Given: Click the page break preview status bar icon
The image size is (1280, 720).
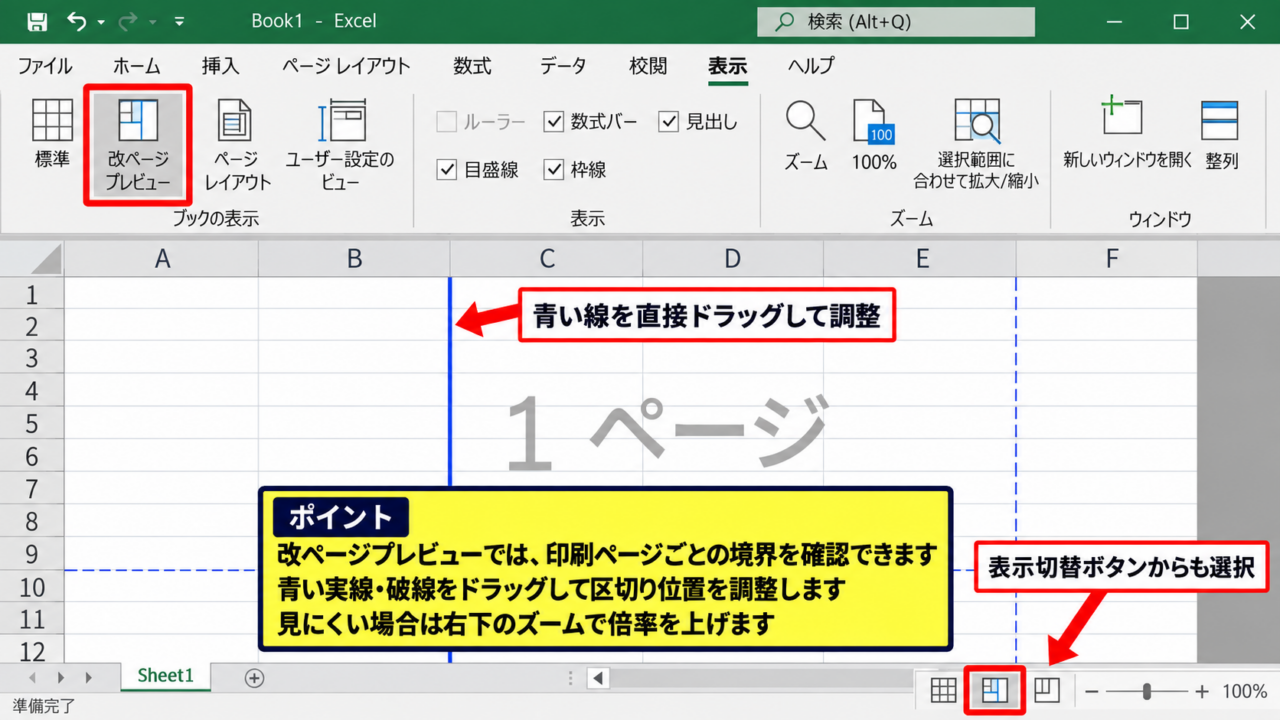Looking at the screenshot, I should [995, 690].
